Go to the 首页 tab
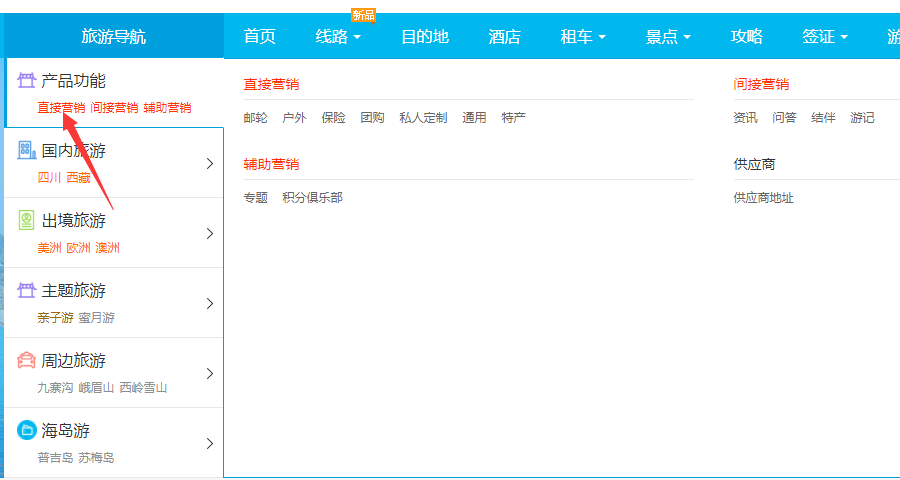The width and height of the screenshot is (900, 480). point(259,37)
